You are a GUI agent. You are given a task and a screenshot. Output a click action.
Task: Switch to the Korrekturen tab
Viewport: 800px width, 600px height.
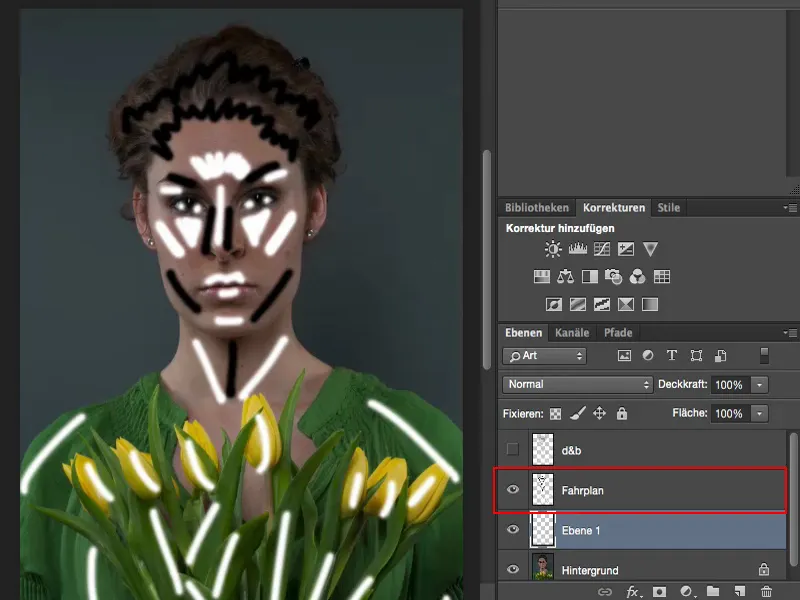tap(614, 208)
